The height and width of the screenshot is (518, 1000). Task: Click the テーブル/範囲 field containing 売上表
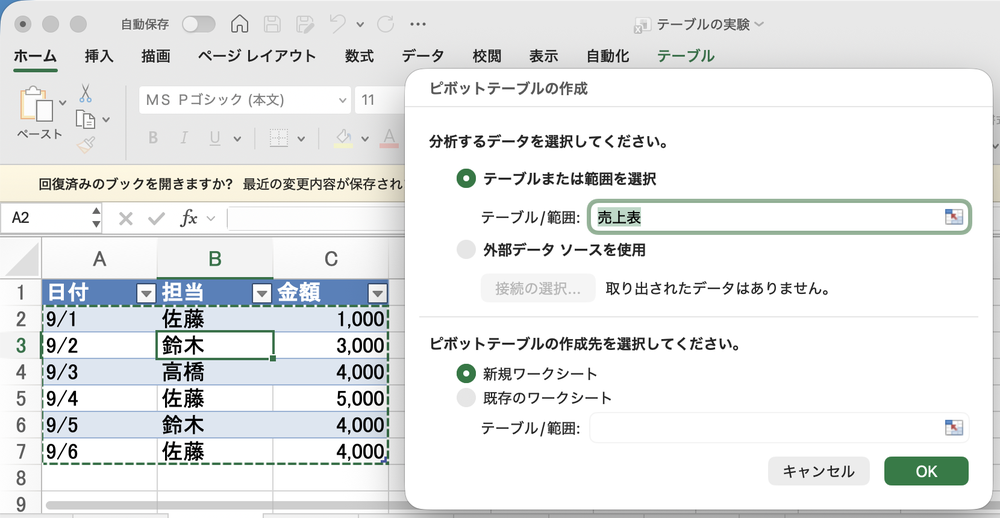779,217
